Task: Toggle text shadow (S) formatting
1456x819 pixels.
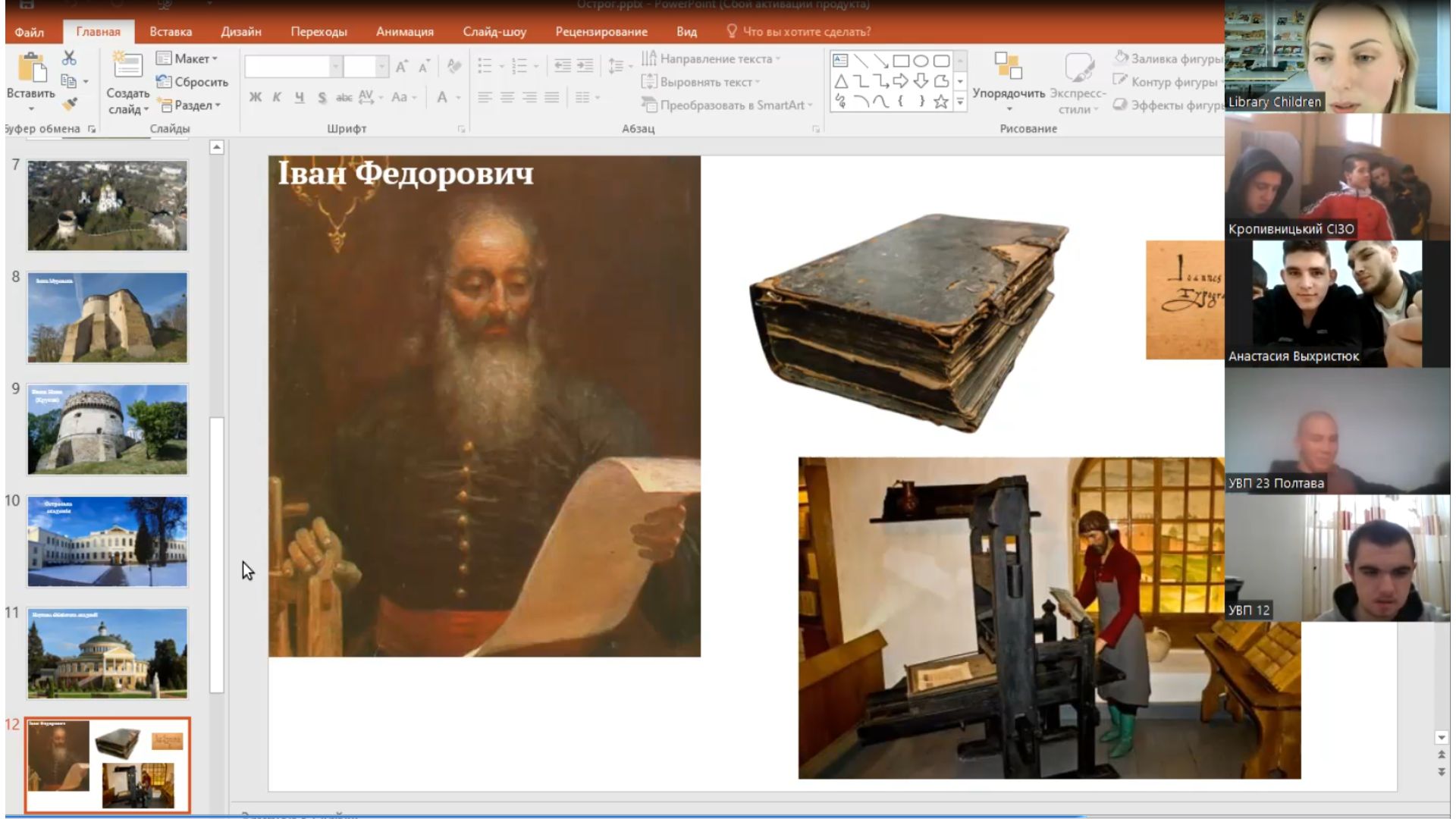Action: [x=322, y=97]
